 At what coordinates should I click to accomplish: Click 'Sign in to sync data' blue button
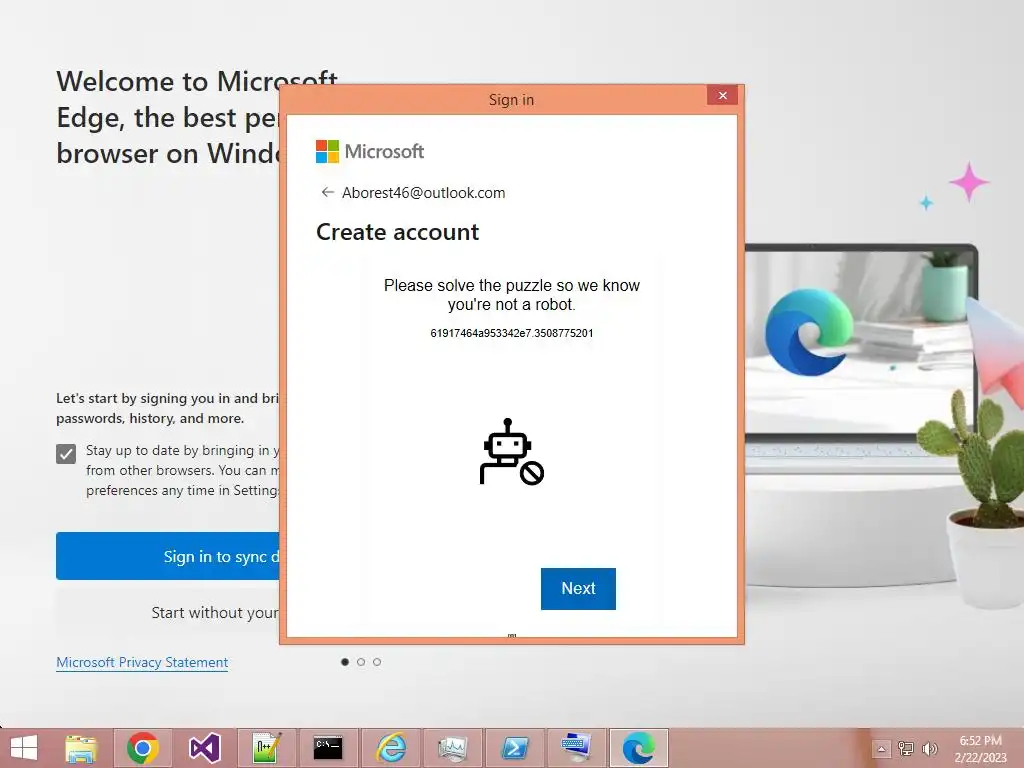[168, 556]
